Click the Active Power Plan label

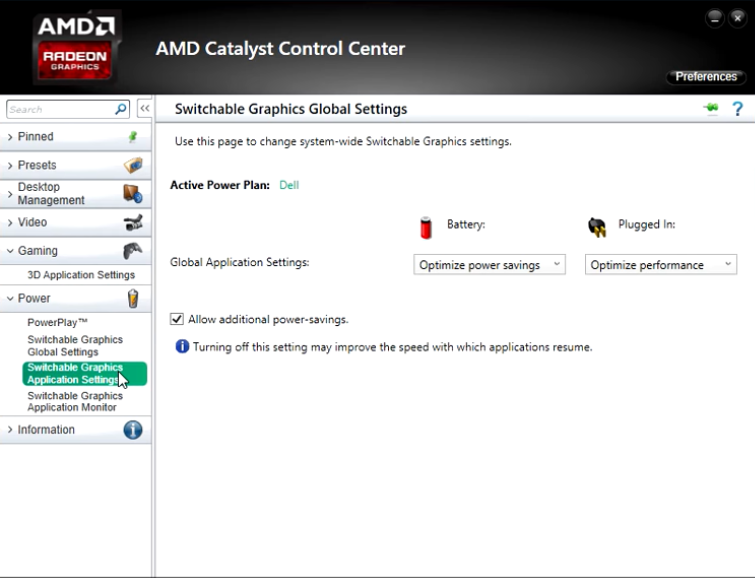(220, 185)
